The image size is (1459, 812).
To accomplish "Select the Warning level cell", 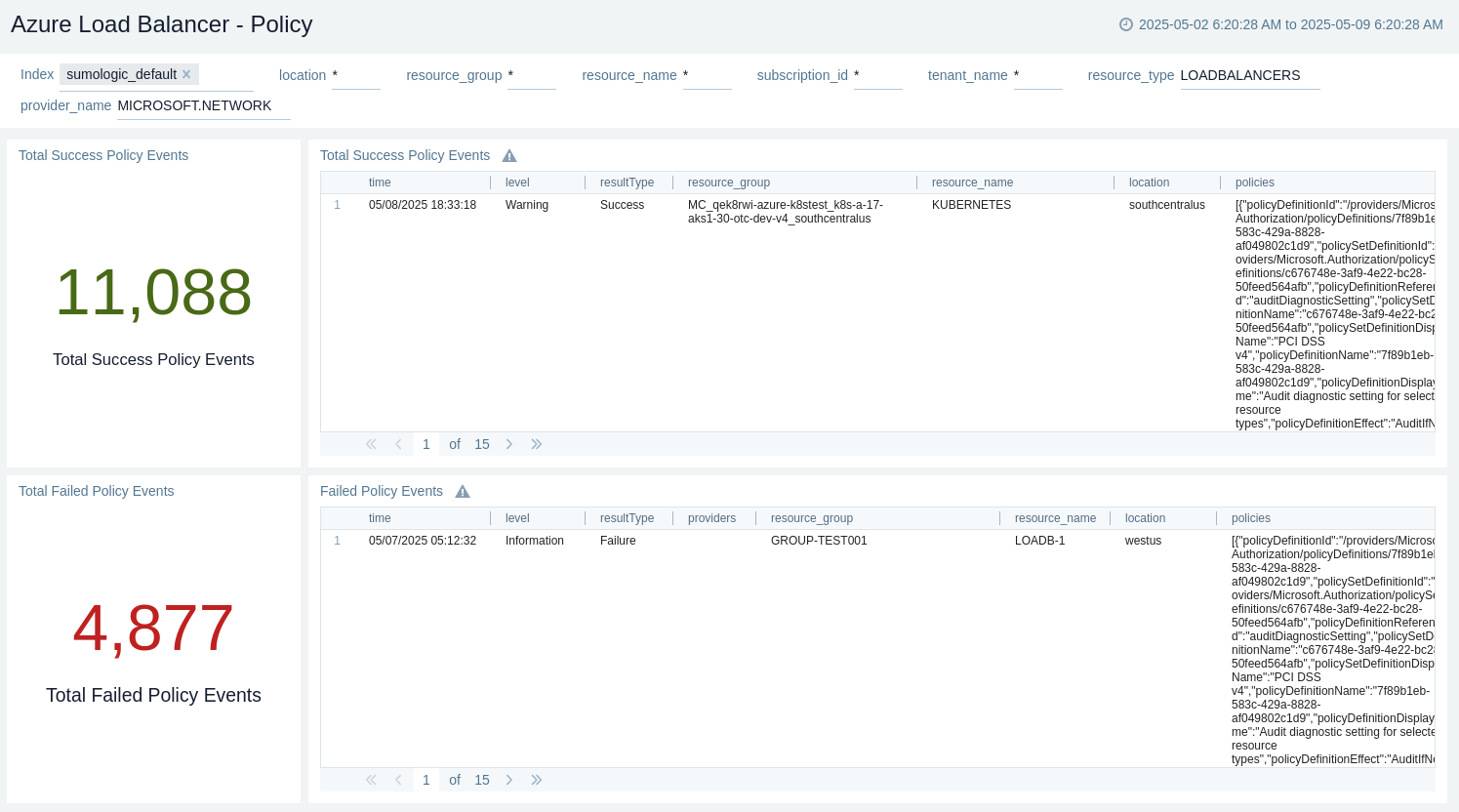I will [x=527, y=205].
